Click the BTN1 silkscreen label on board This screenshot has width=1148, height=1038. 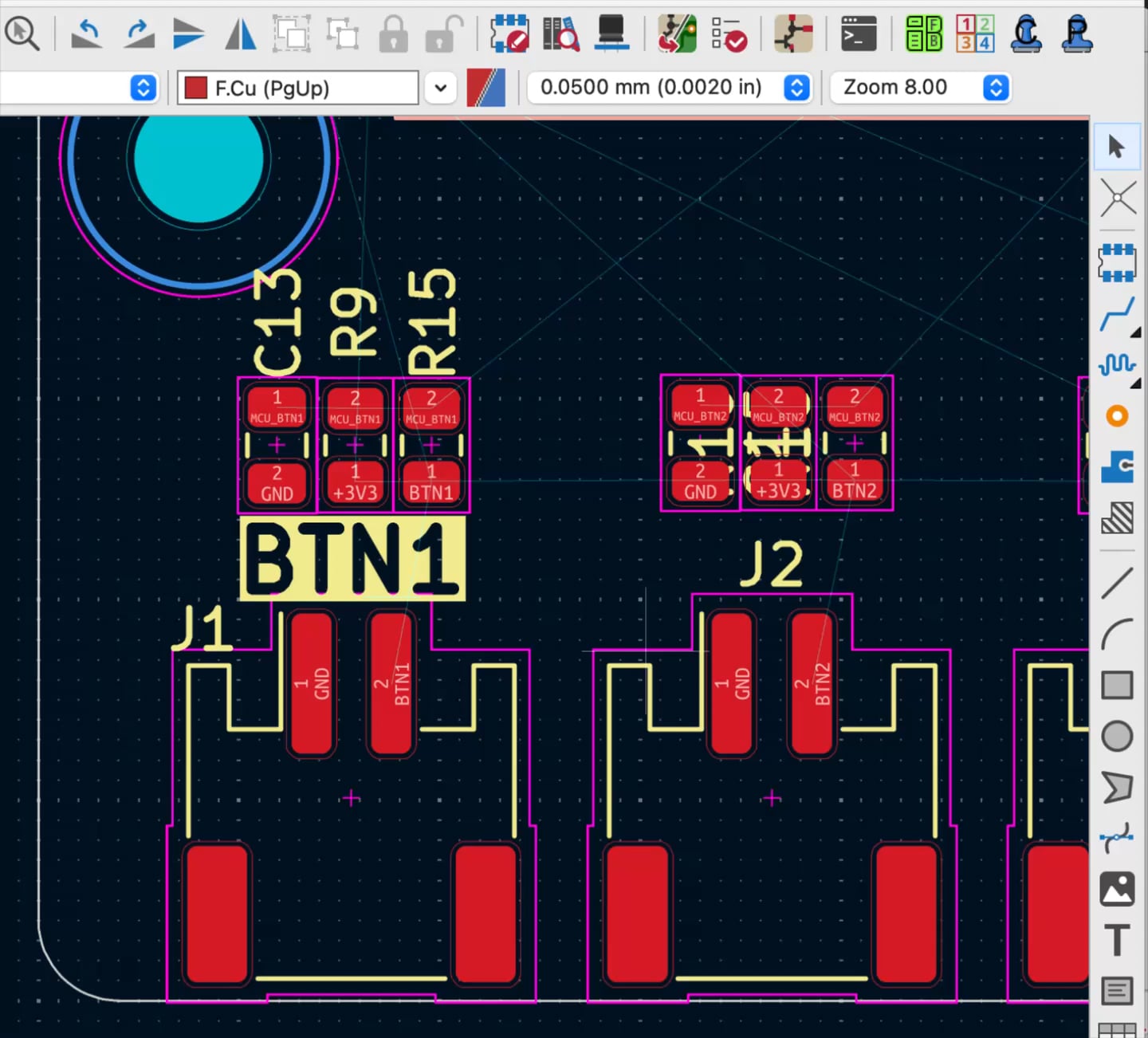352,559
